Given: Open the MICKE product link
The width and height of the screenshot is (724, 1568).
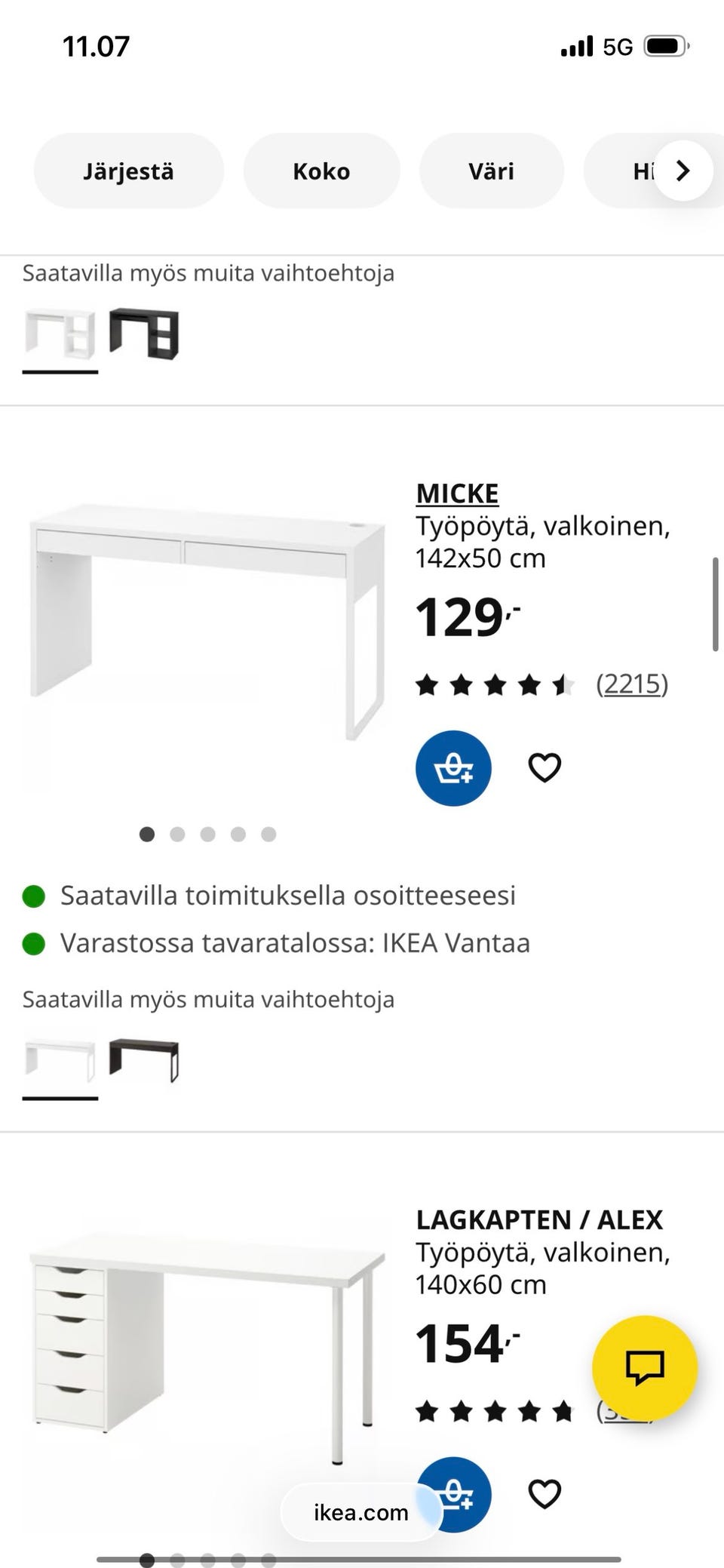Looking at the screenshot, I should tap(457, 493).
